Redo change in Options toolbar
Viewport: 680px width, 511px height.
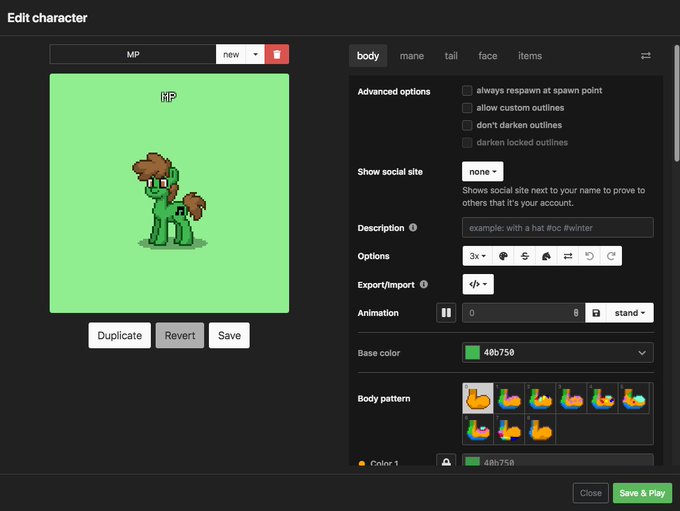click(x=611, y=256)
